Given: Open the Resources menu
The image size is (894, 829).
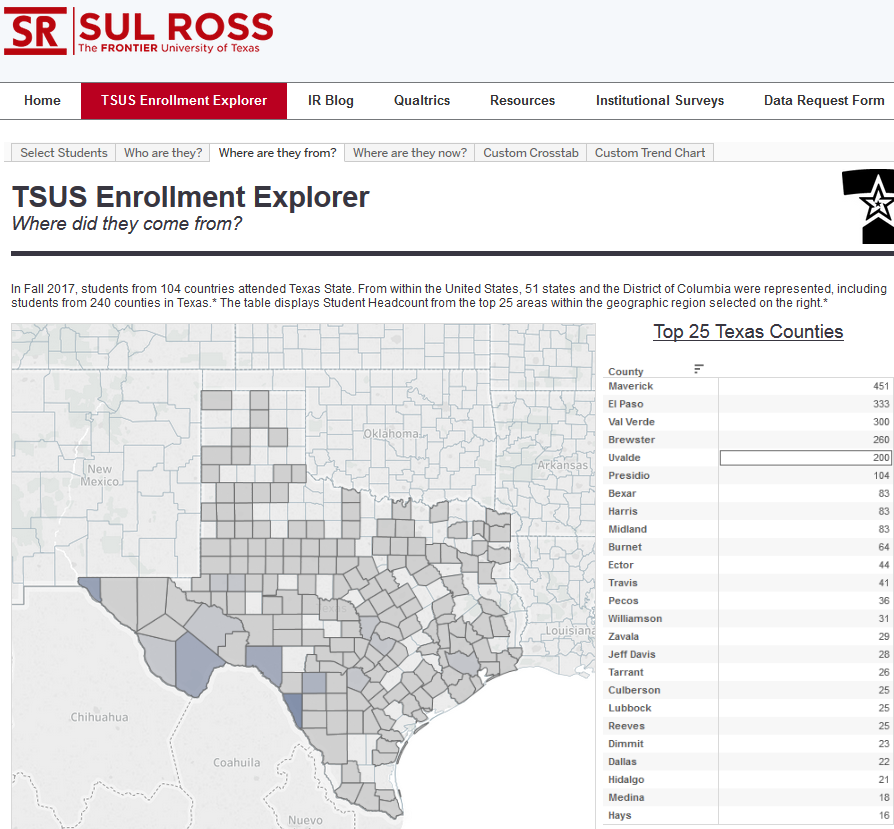Looking at the screenshot, I should tap(522, 100).
